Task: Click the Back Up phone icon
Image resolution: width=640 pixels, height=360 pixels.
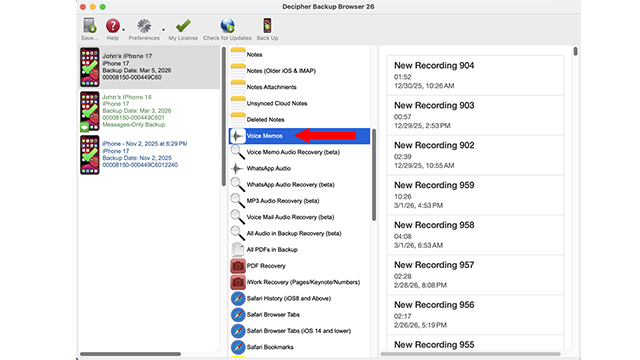Action: 267,26
